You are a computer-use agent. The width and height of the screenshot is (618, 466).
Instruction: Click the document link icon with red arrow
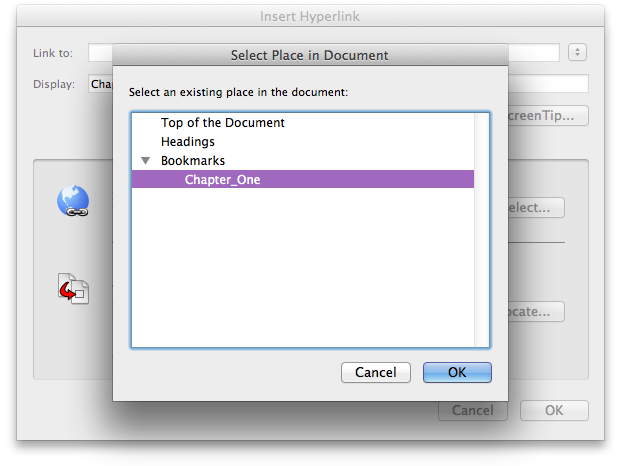tap(73, 289)
